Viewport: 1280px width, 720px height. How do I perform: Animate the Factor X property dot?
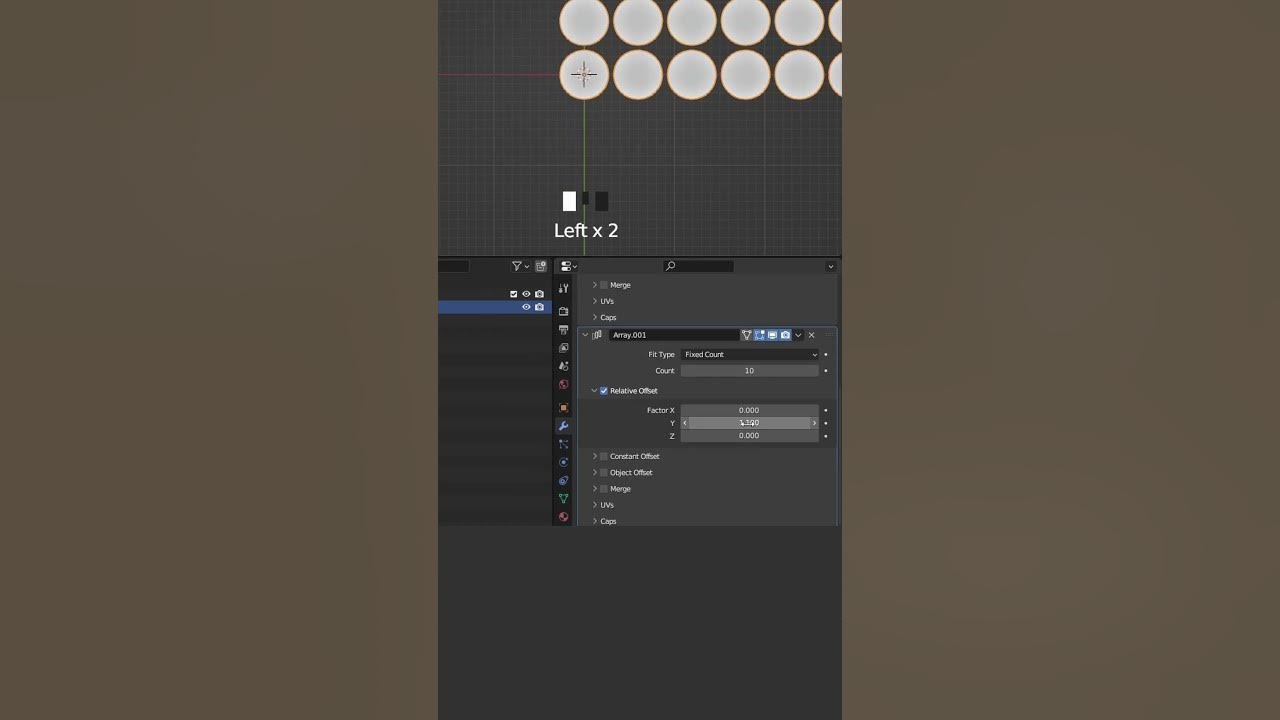826,410
